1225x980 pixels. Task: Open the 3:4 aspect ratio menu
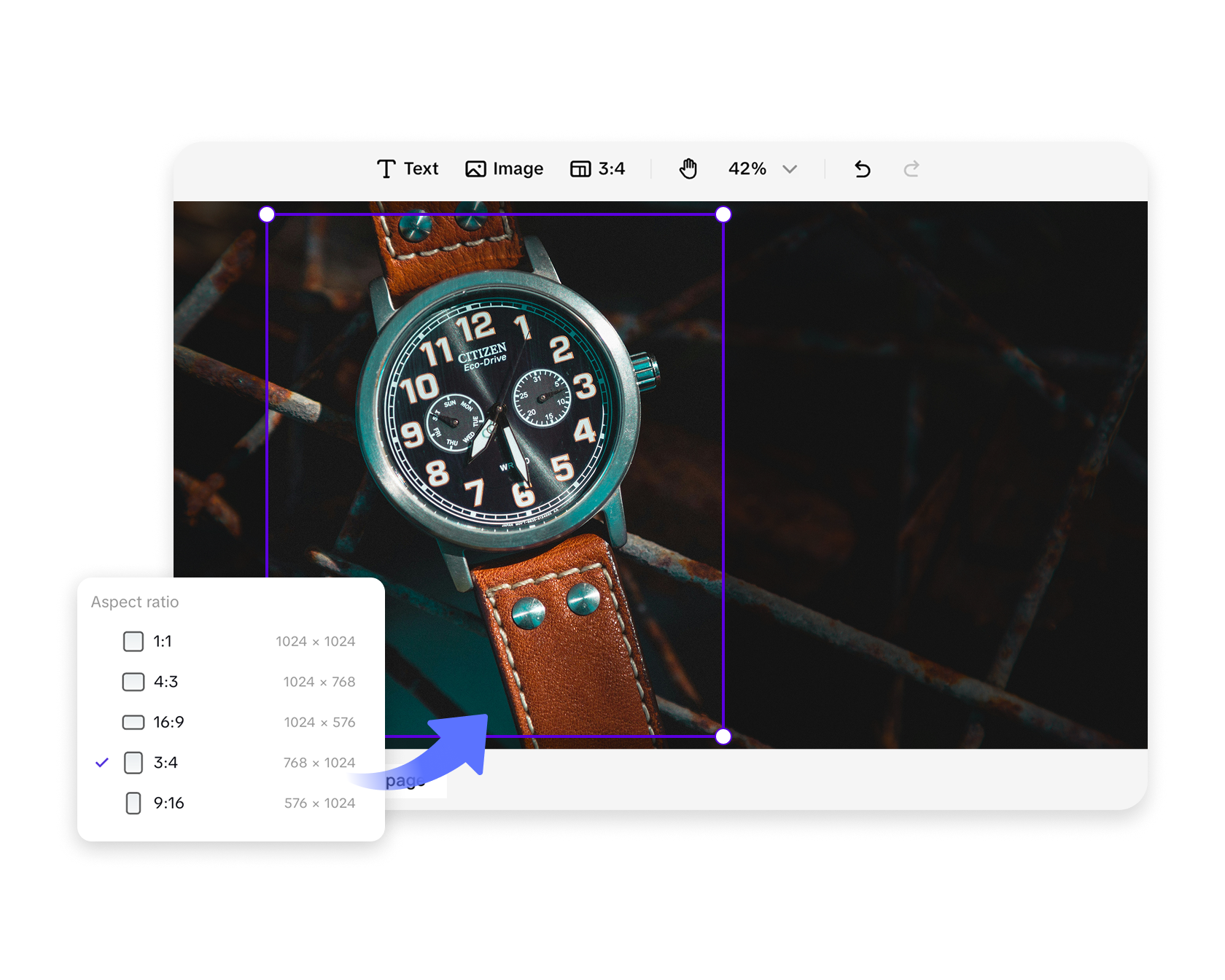[598, 169]
